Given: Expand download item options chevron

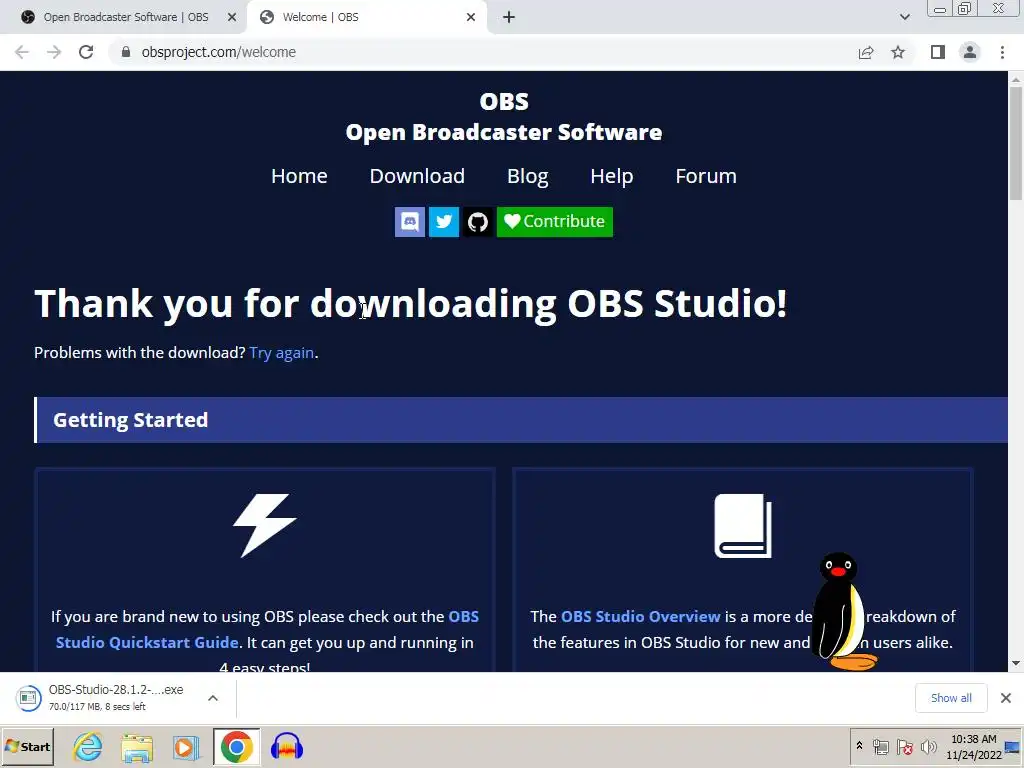Looking at the screenshot, I should coord(213,698).
